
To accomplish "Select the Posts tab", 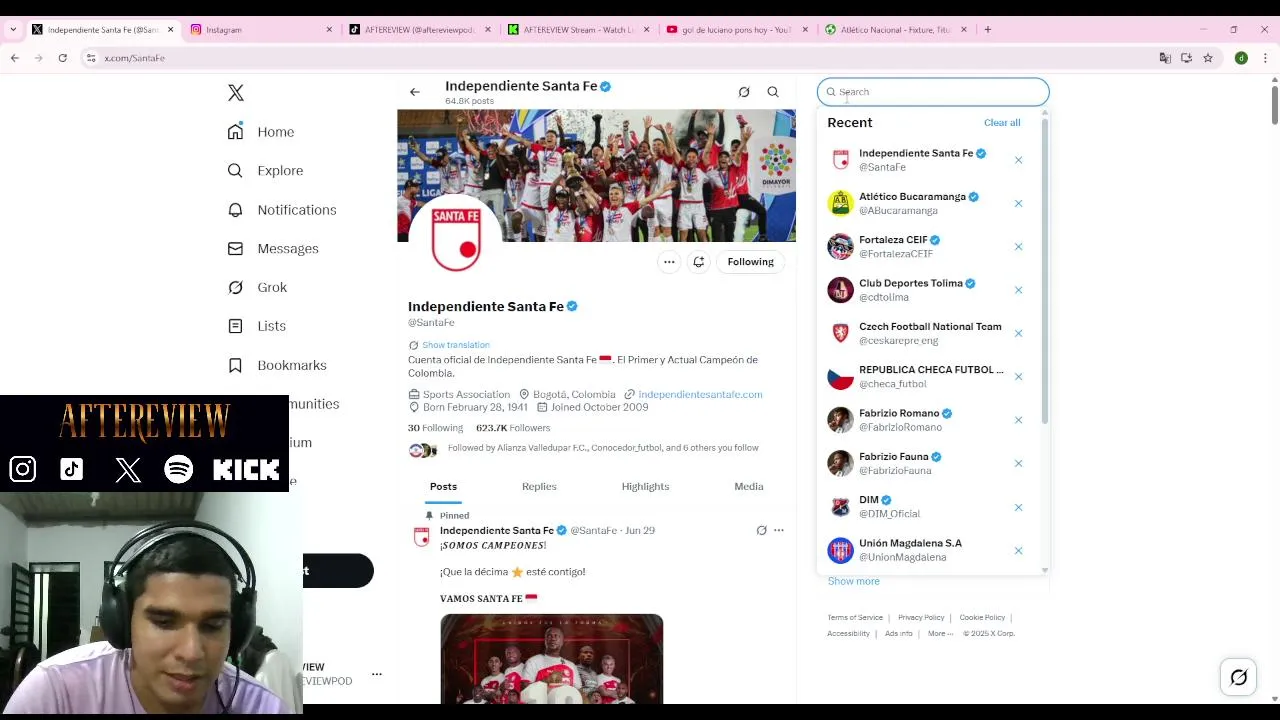I will [443, 487].
